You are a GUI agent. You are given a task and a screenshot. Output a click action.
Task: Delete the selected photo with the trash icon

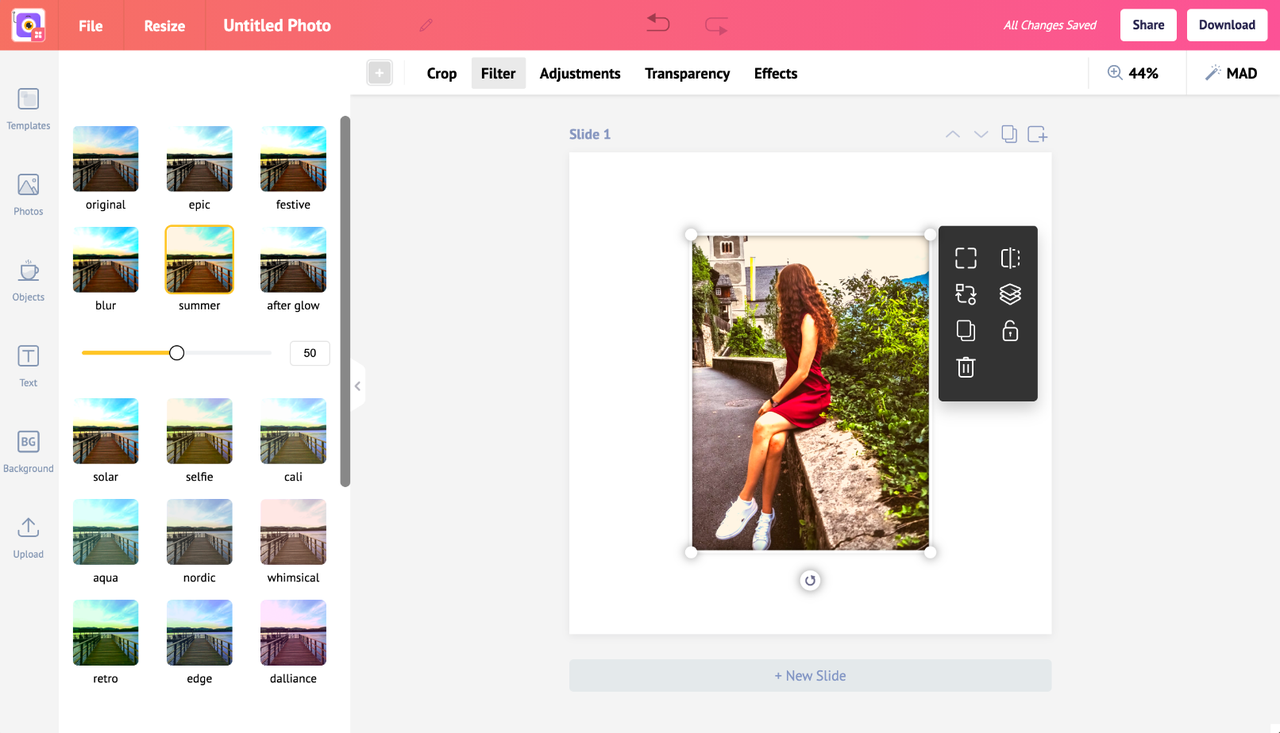[x=965, y=367]
